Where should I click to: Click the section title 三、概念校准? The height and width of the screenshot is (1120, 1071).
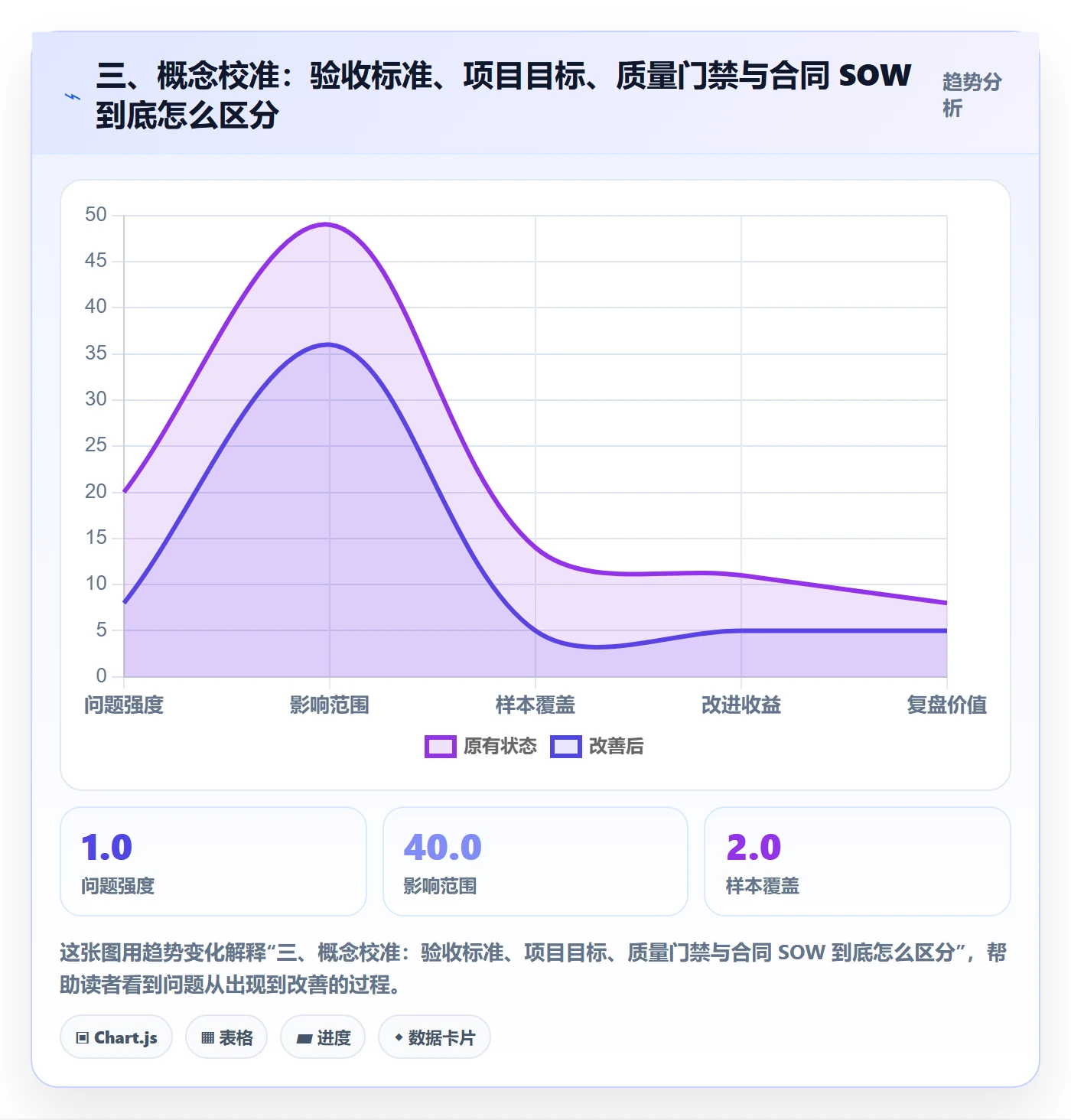pos(503,96)
